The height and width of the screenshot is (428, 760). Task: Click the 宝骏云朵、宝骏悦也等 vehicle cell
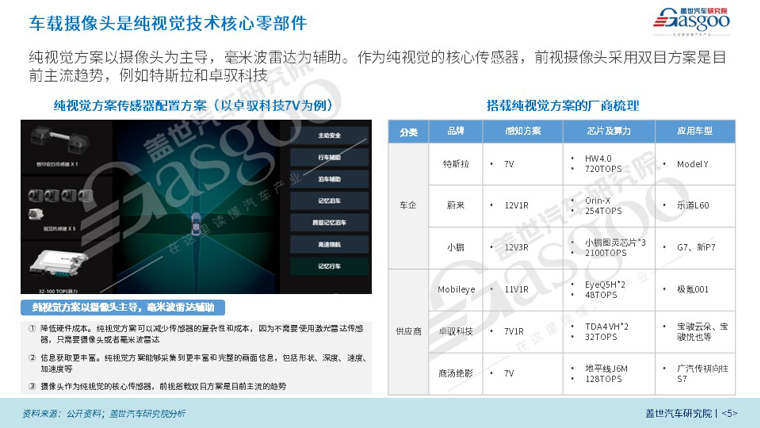[695, 332]
